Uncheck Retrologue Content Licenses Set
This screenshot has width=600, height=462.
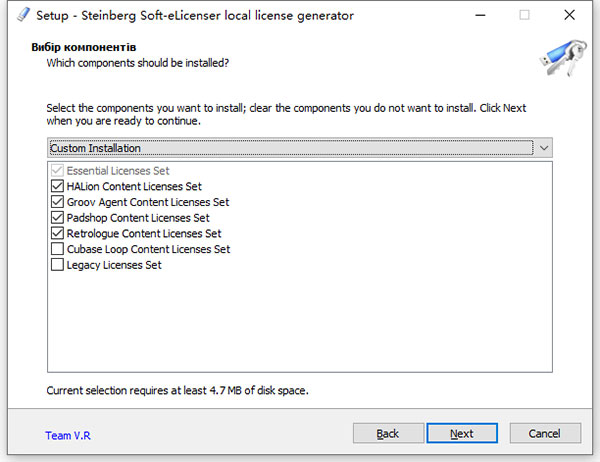(x=56, y=233)
